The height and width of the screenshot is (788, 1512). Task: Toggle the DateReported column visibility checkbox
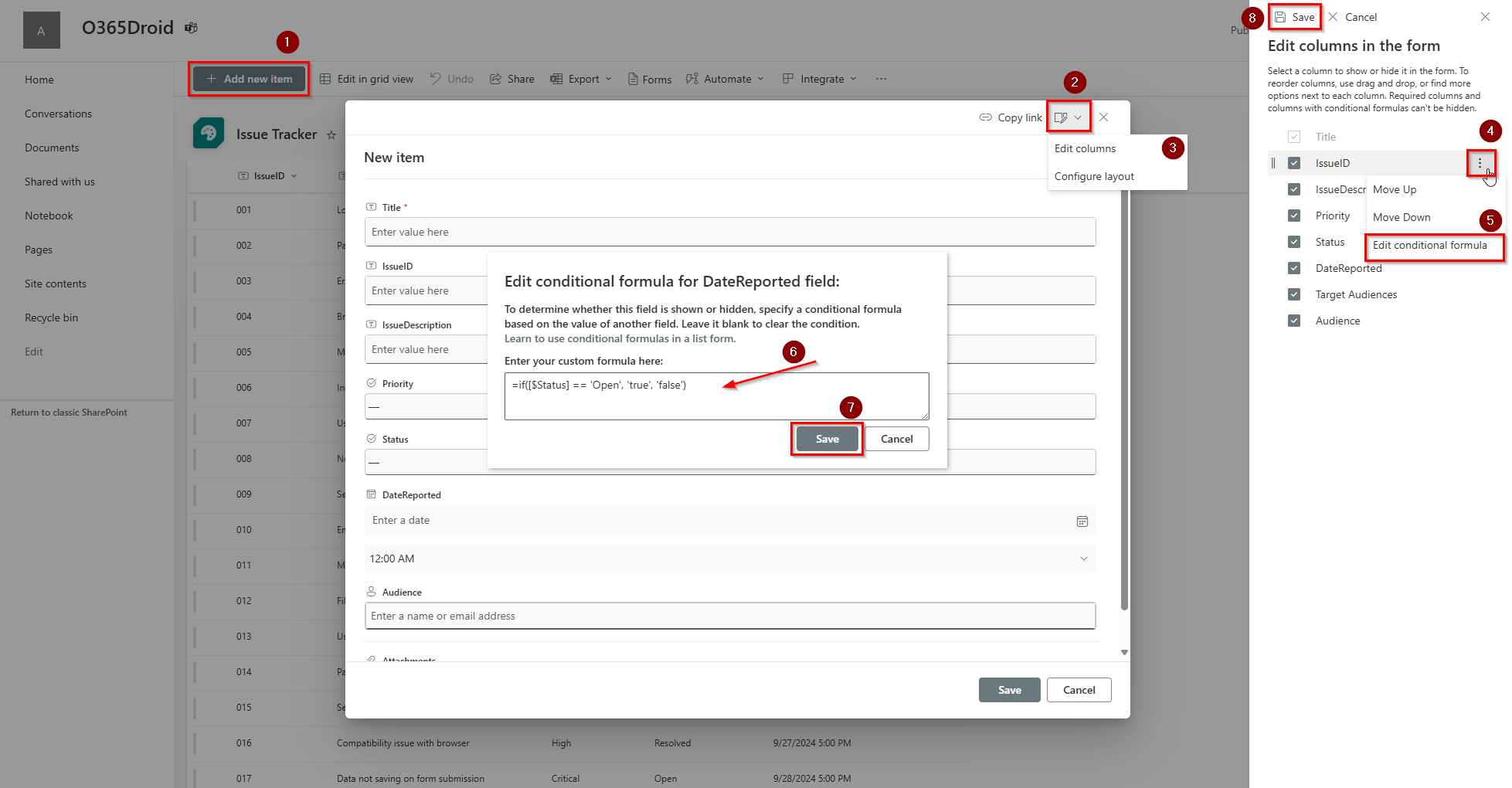click(1294, 268)
